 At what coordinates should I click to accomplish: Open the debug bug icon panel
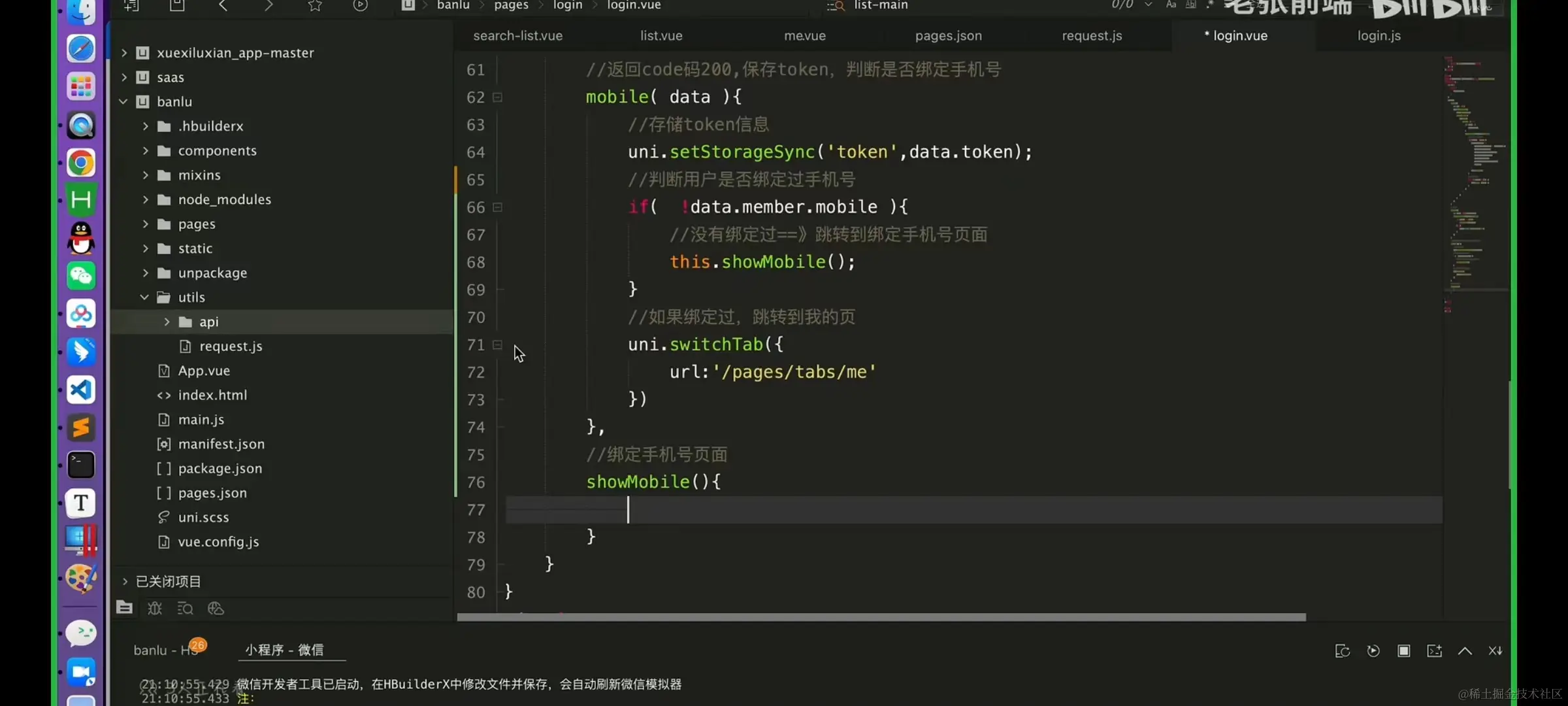pyautogui.click(x=155, y=609)
